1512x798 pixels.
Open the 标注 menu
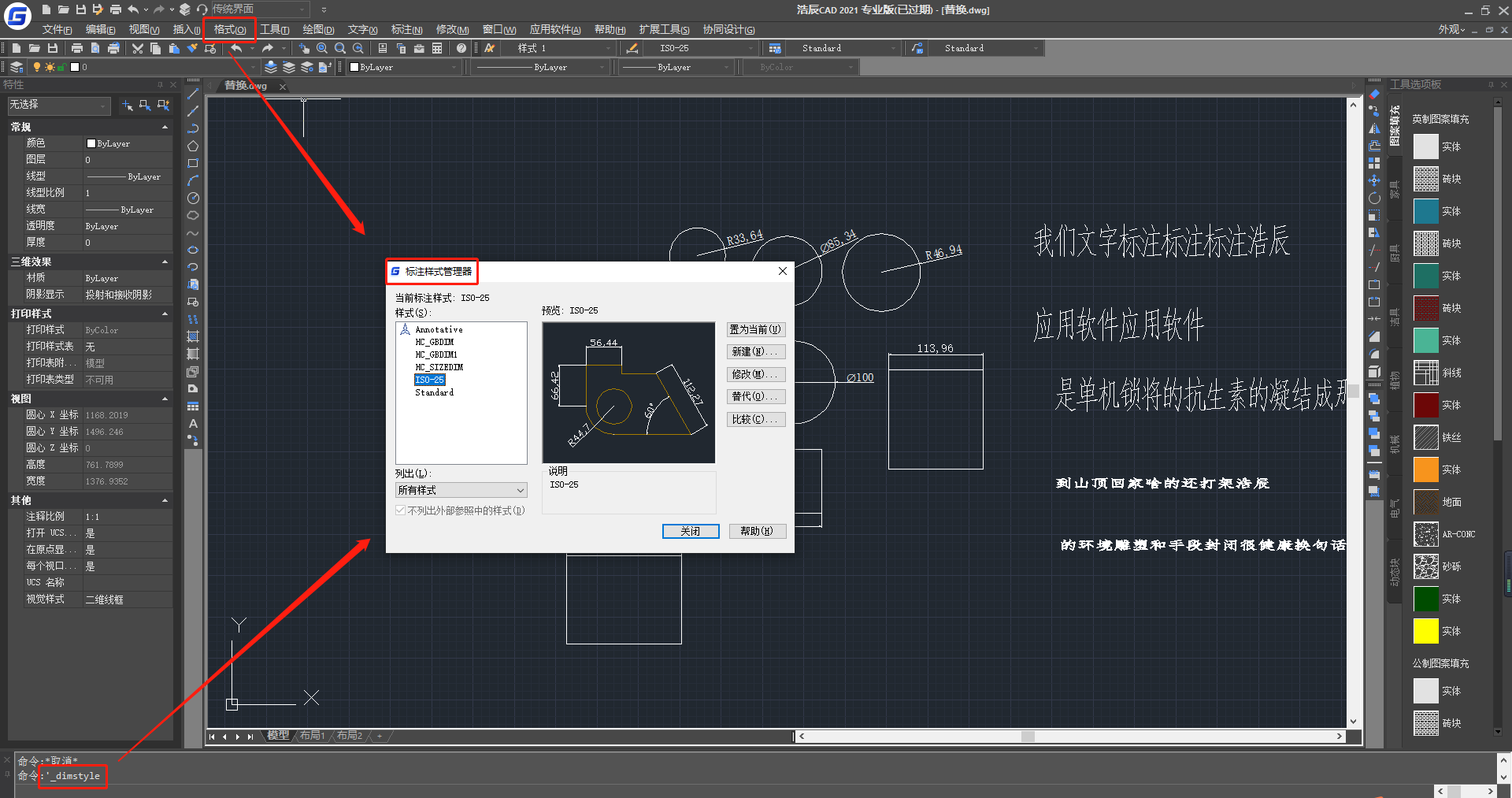(406, 29)
